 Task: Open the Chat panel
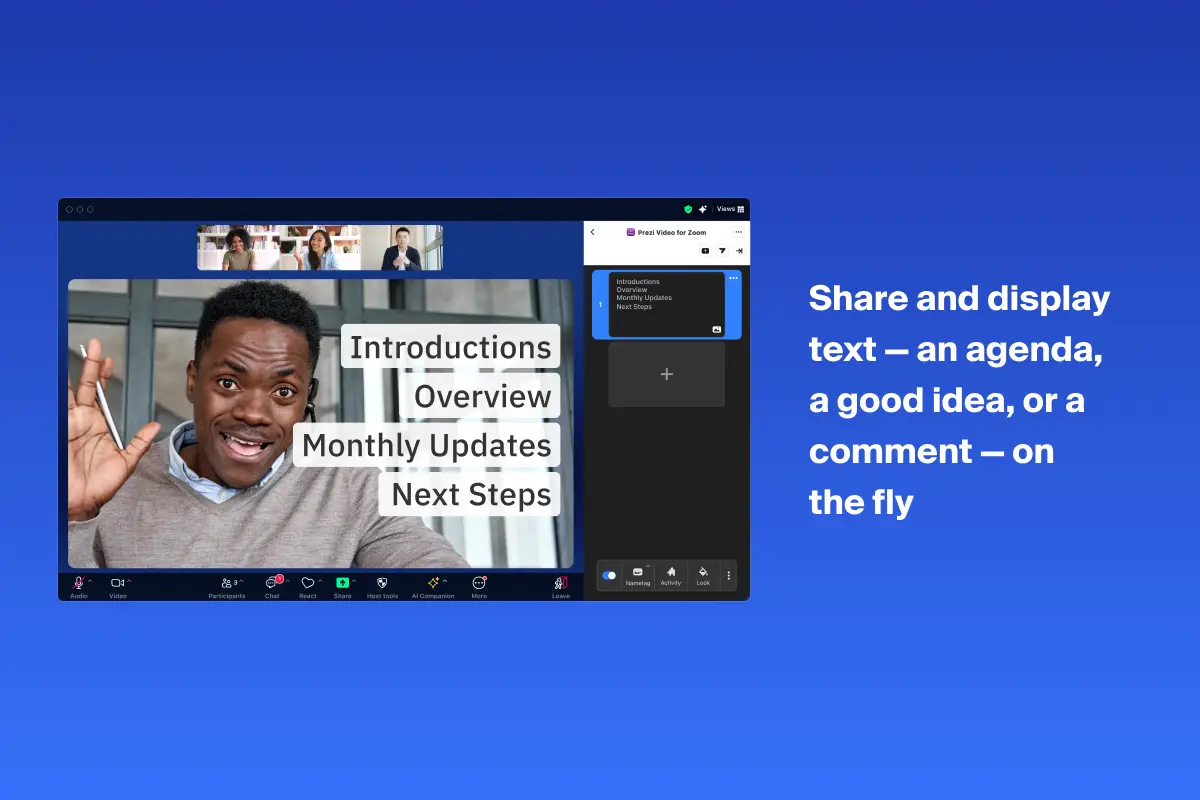(270, 582)
